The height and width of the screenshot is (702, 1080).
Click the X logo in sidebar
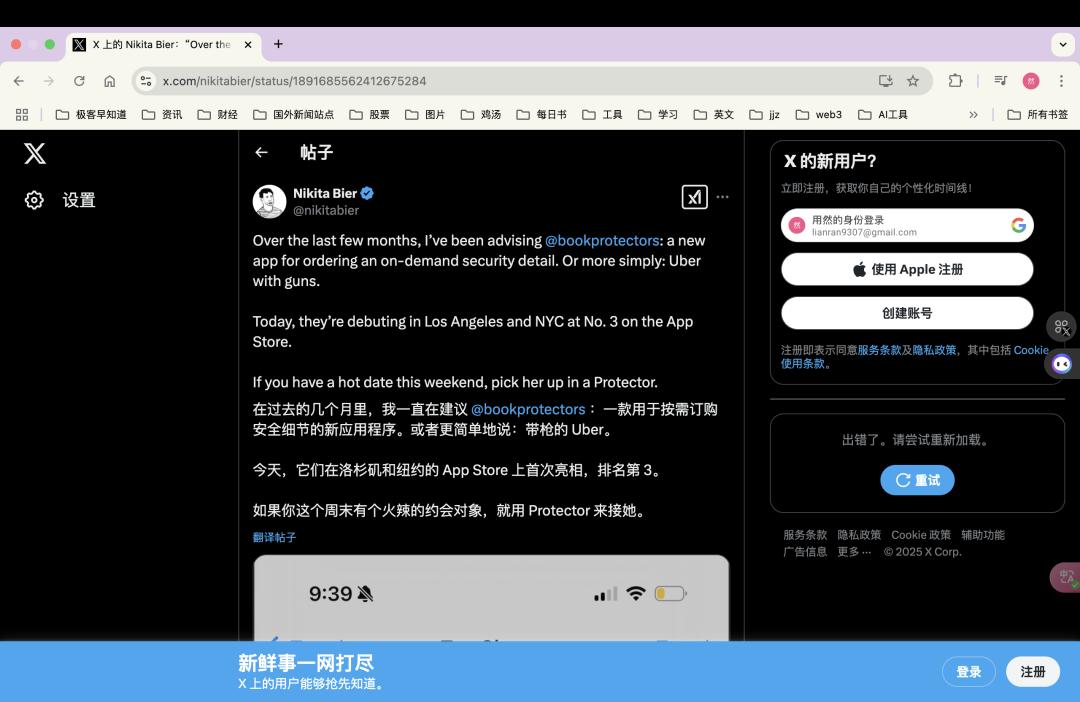pos(35,153)
